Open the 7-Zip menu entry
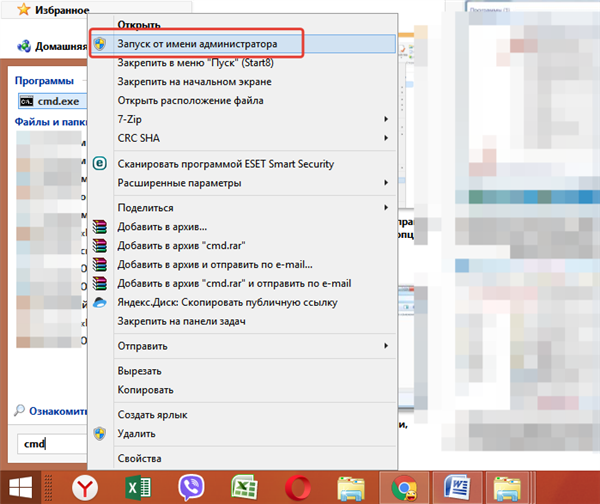600x504 pixels. [x=243, y=119]
